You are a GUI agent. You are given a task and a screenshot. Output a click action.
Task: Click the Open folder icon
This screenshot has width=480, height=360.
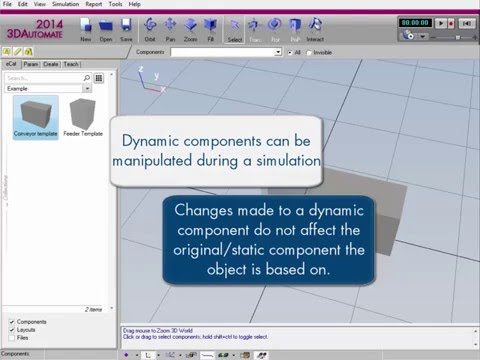[106, 25]
